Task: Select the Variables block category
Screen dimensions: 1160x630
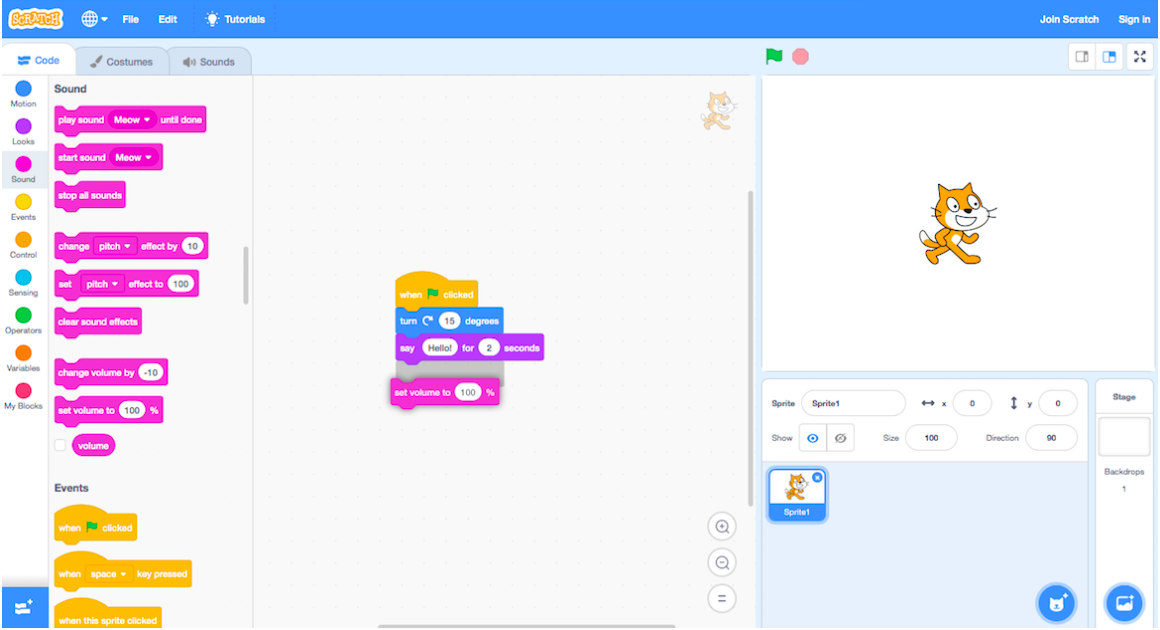Action: [x=24, y=358]
